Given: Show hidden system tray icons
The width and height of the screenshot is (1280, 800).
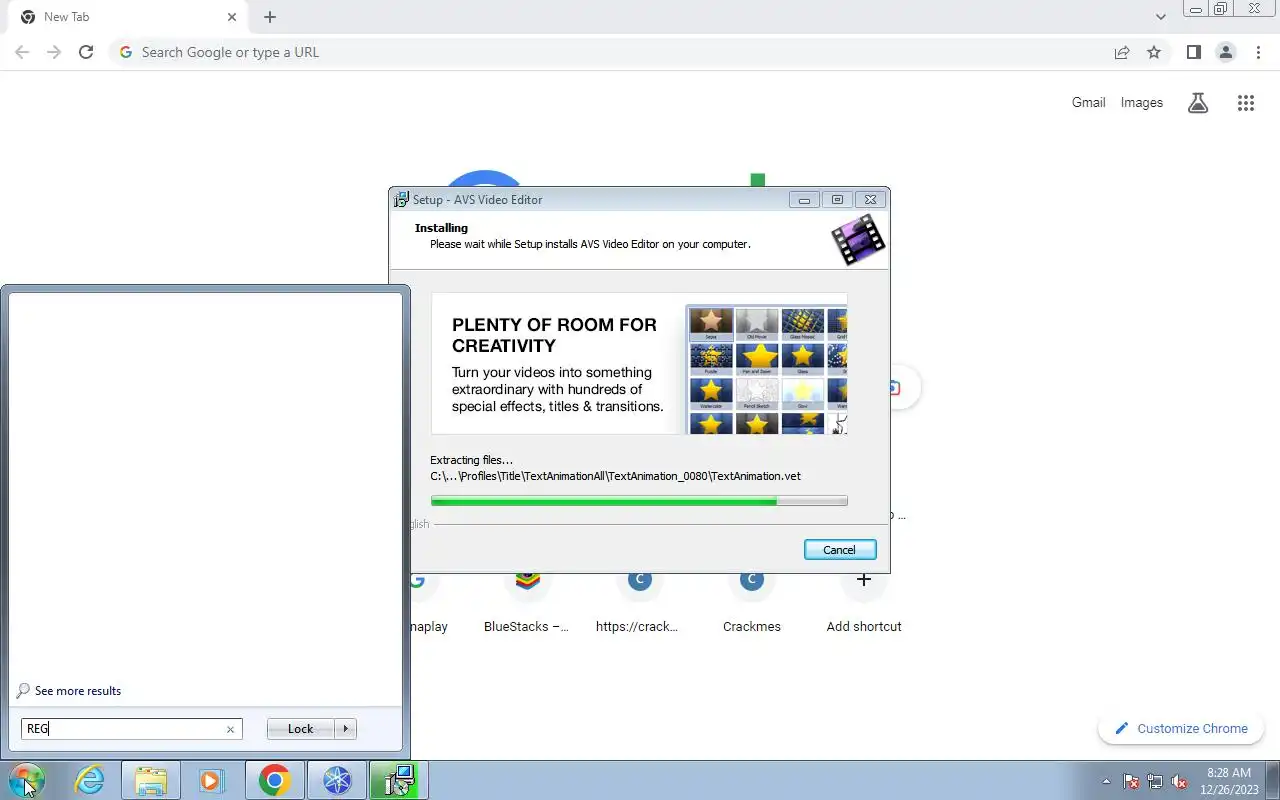Looking at the screenshot, I should (1106, 782).
